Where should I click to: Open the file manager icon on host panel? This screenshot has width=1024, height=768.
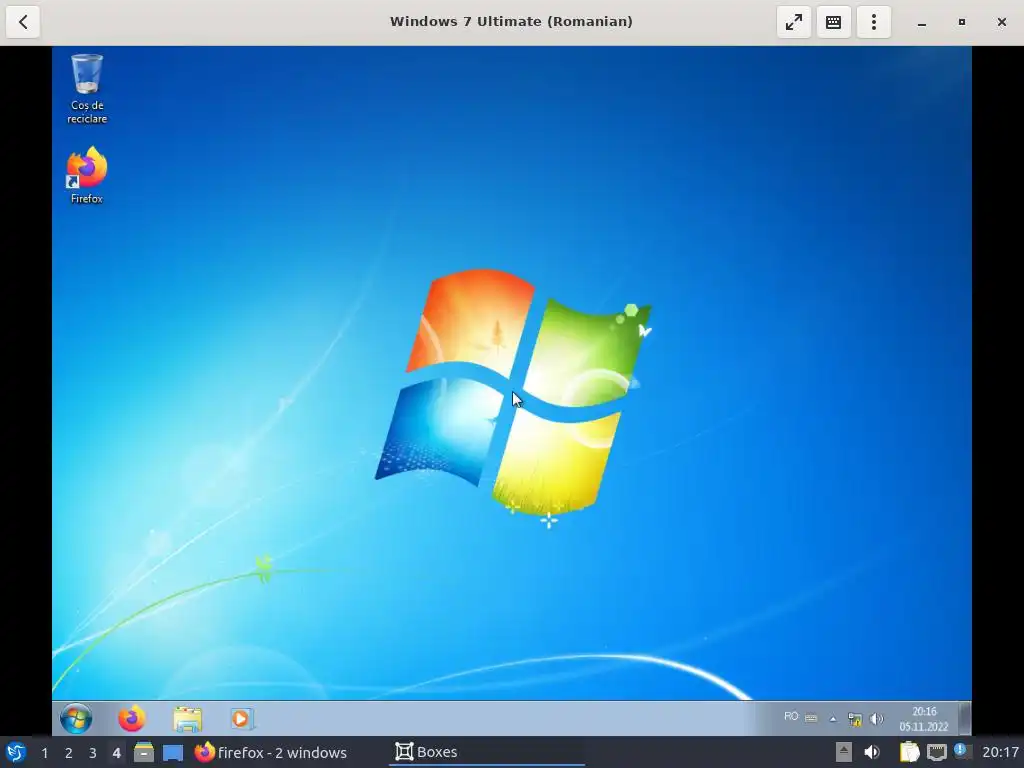(x=144, y=752)
